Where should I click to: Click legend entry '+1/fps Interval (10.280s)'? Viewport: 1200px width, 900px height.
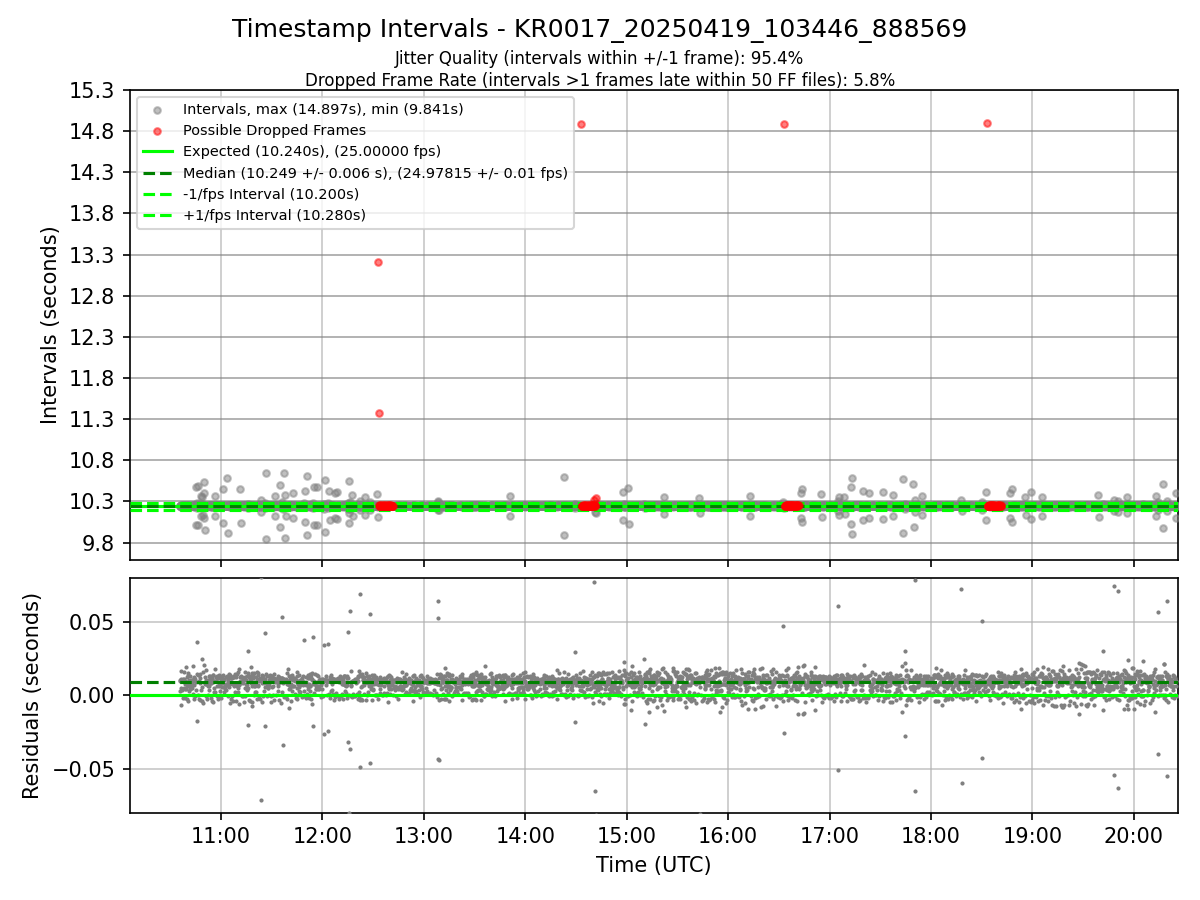pos(274,215)
